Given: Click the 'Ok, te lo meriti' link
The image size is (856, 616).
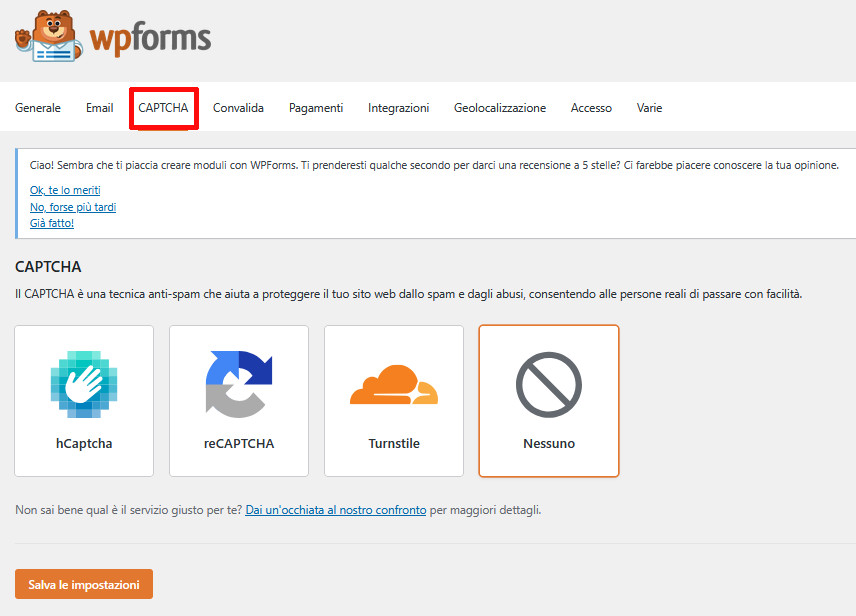Looking at the screenshot, I should coord(65,190).
